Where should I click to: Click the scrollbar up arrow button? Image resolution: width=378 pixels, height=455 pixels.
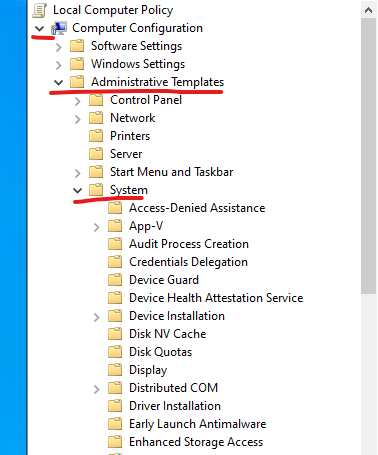368,10
